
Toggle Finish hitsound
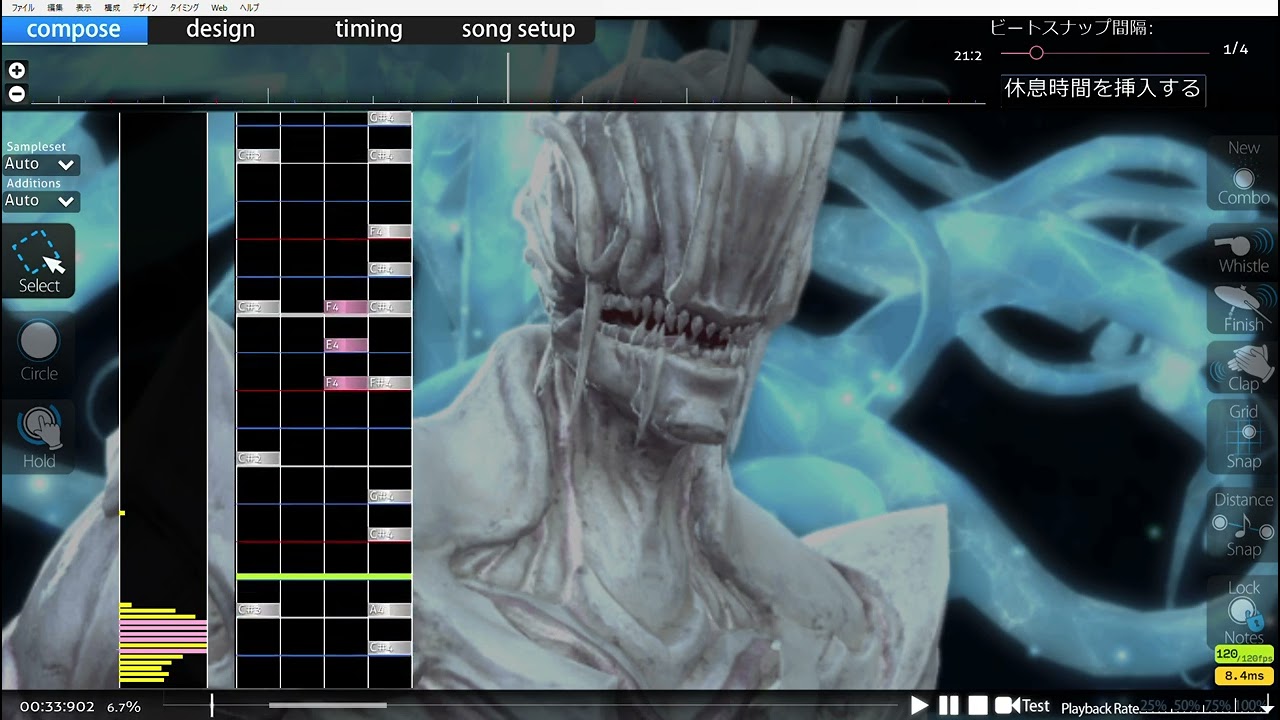1243,308
